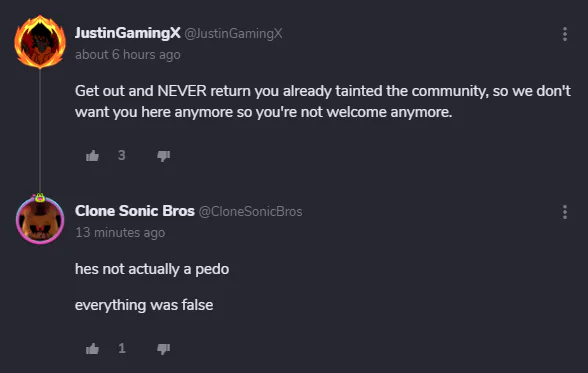Click the @CloneSonicBros handle

click(250, 212)
